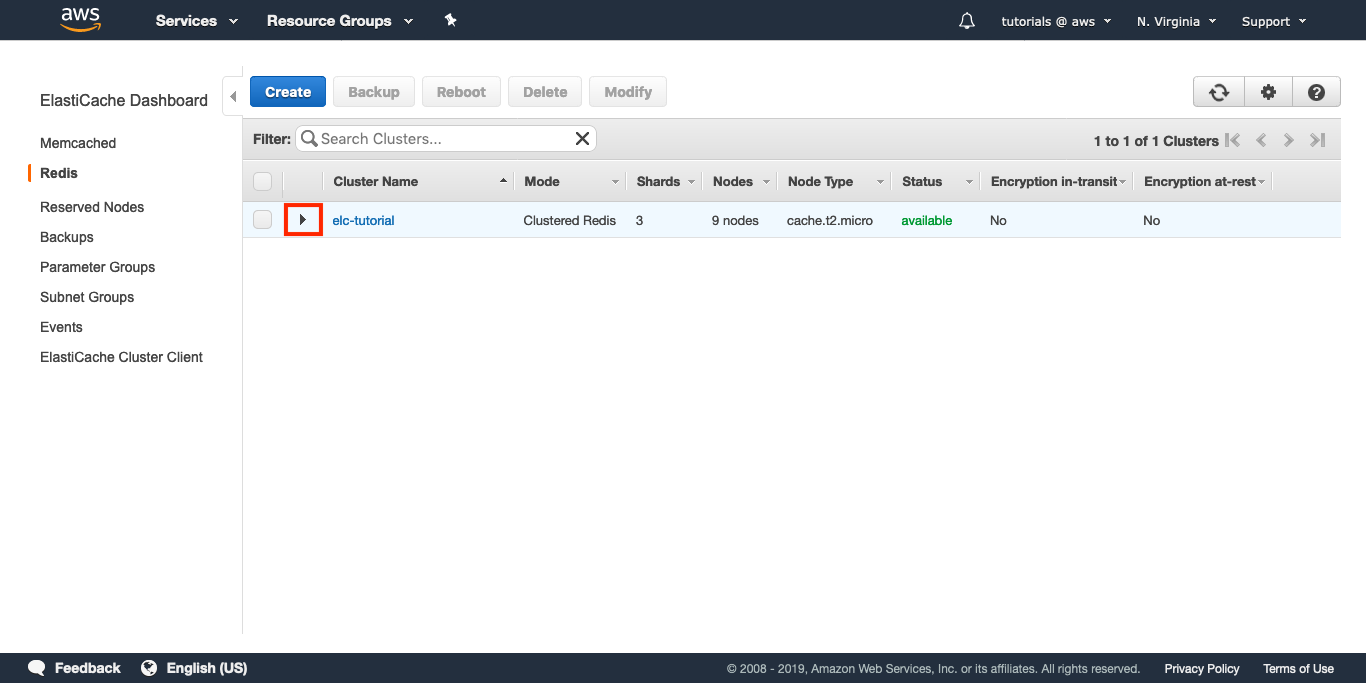Open the N. Virginia region dropdown
This screenshot has height=683, width=1366.
(1176, 21)
